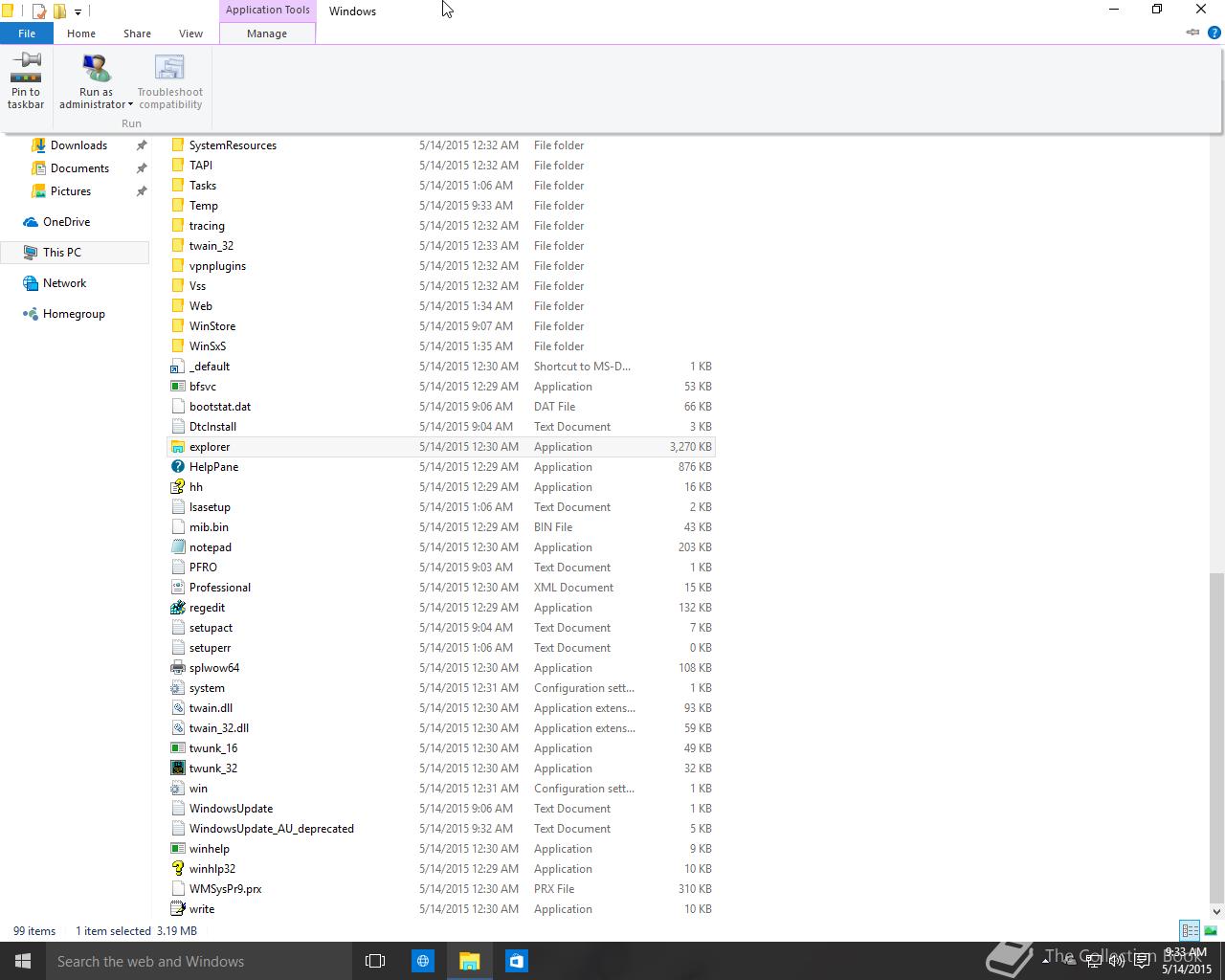Select Homegroup in navigation pane
Image resolution: width=1225 pixels, height=980 pixels.
click(x=74, y=314)
